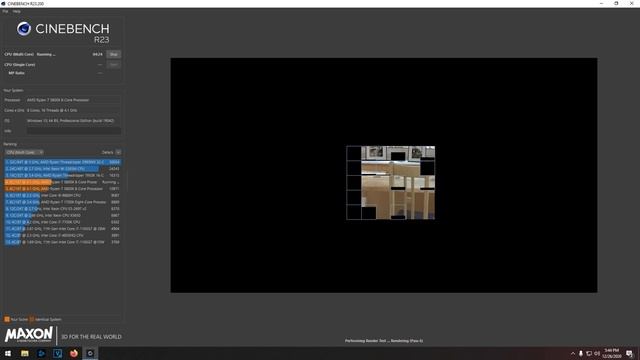The height and width of the screenshot is (360, 640).
Task: Click into the Info text field
Action: 74,131
